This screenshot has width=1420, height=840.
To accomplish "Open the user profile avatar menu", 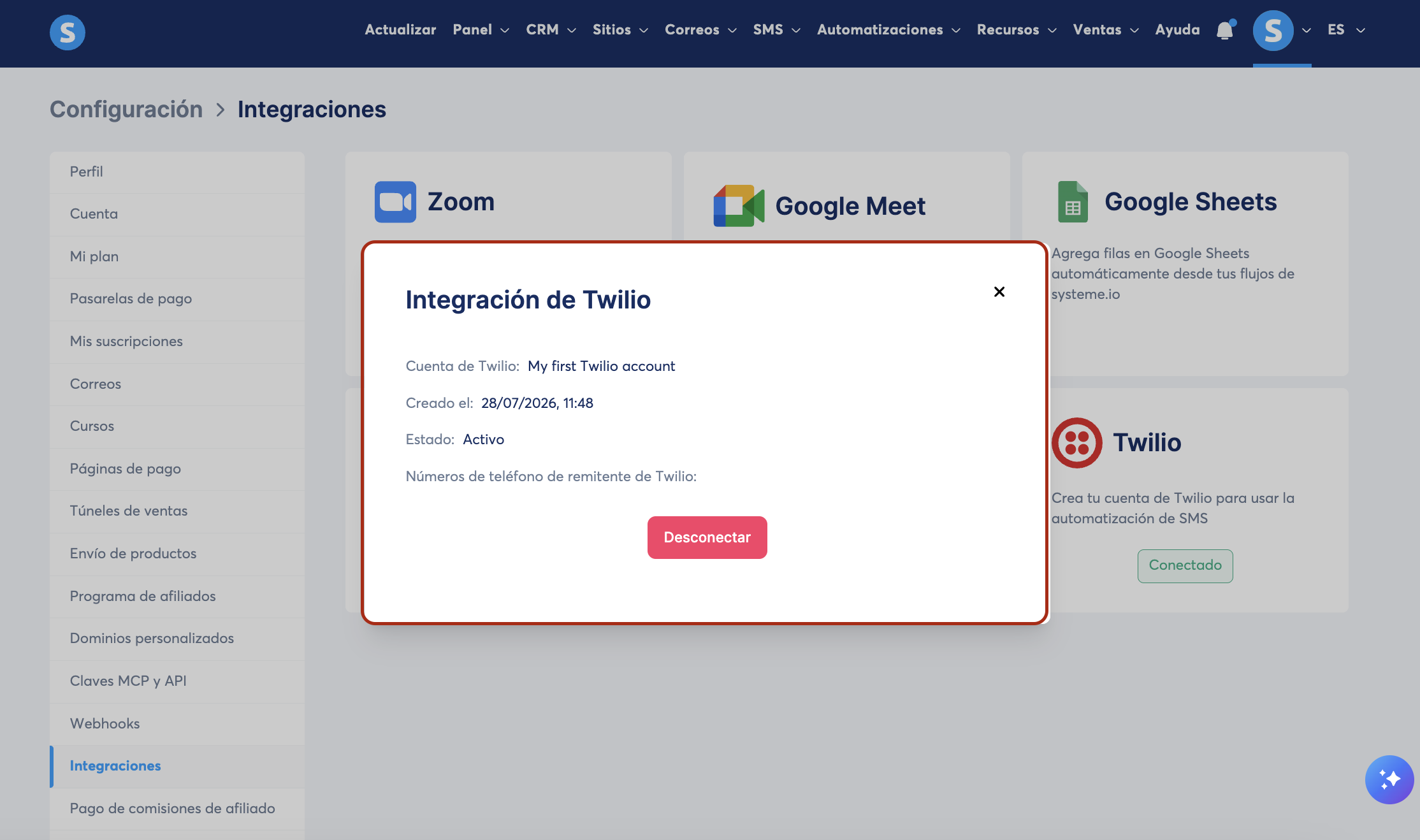I will tap(1273, 30).
